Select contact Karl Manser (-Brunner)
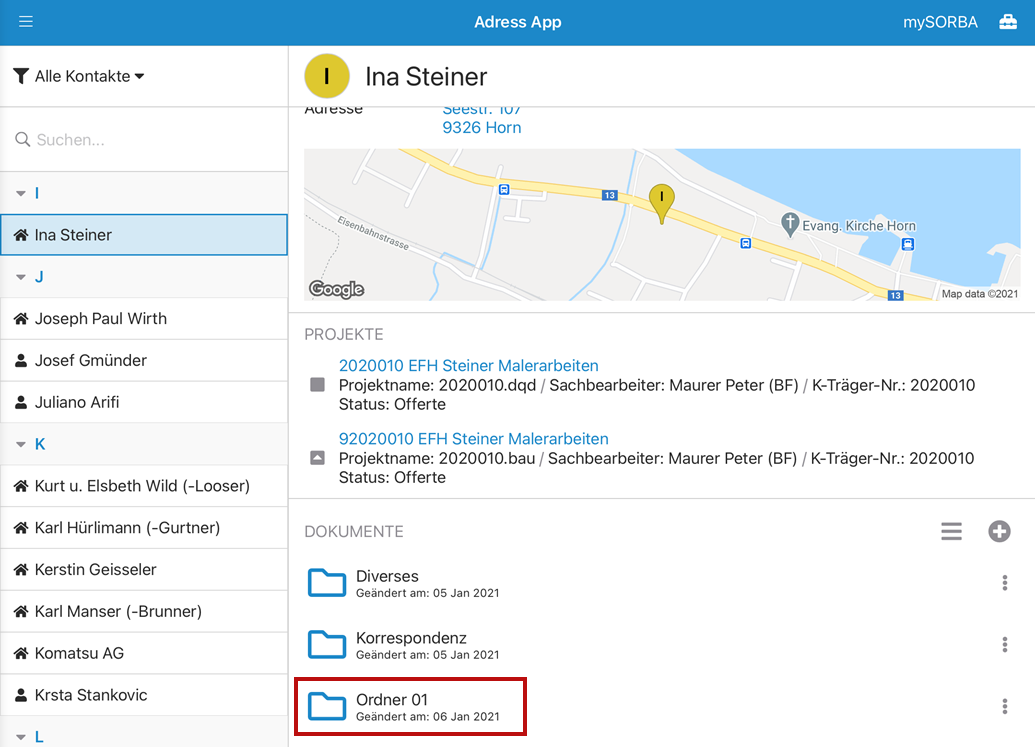Viewport: 1035px width, 747px height. pos(144,611)
